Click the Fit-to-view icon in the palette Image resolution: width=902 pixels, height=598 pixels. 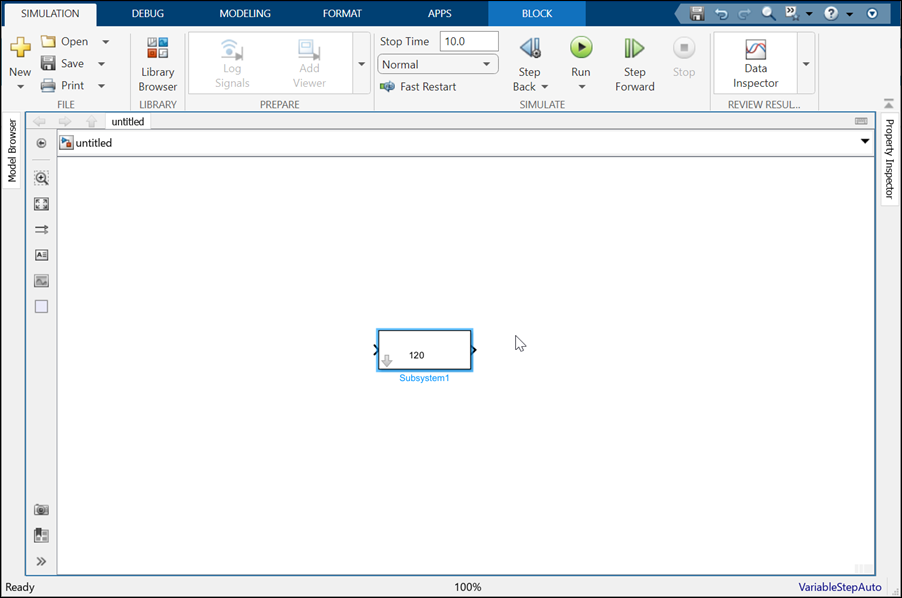41,204
